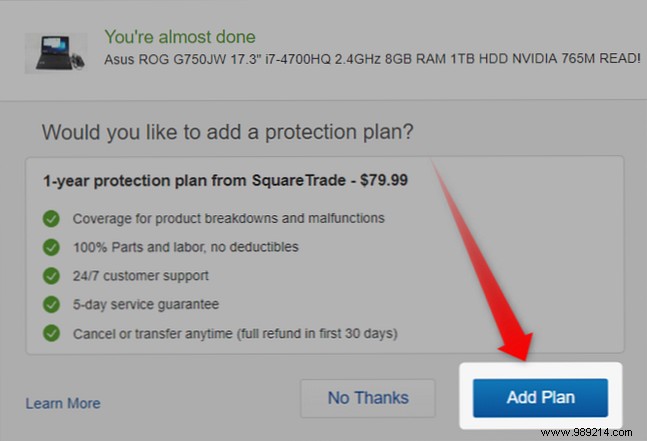Click the green check beside Cancel or transfer anytime
The height and width of the screenshot is (441, 647).
coord(51,333)
